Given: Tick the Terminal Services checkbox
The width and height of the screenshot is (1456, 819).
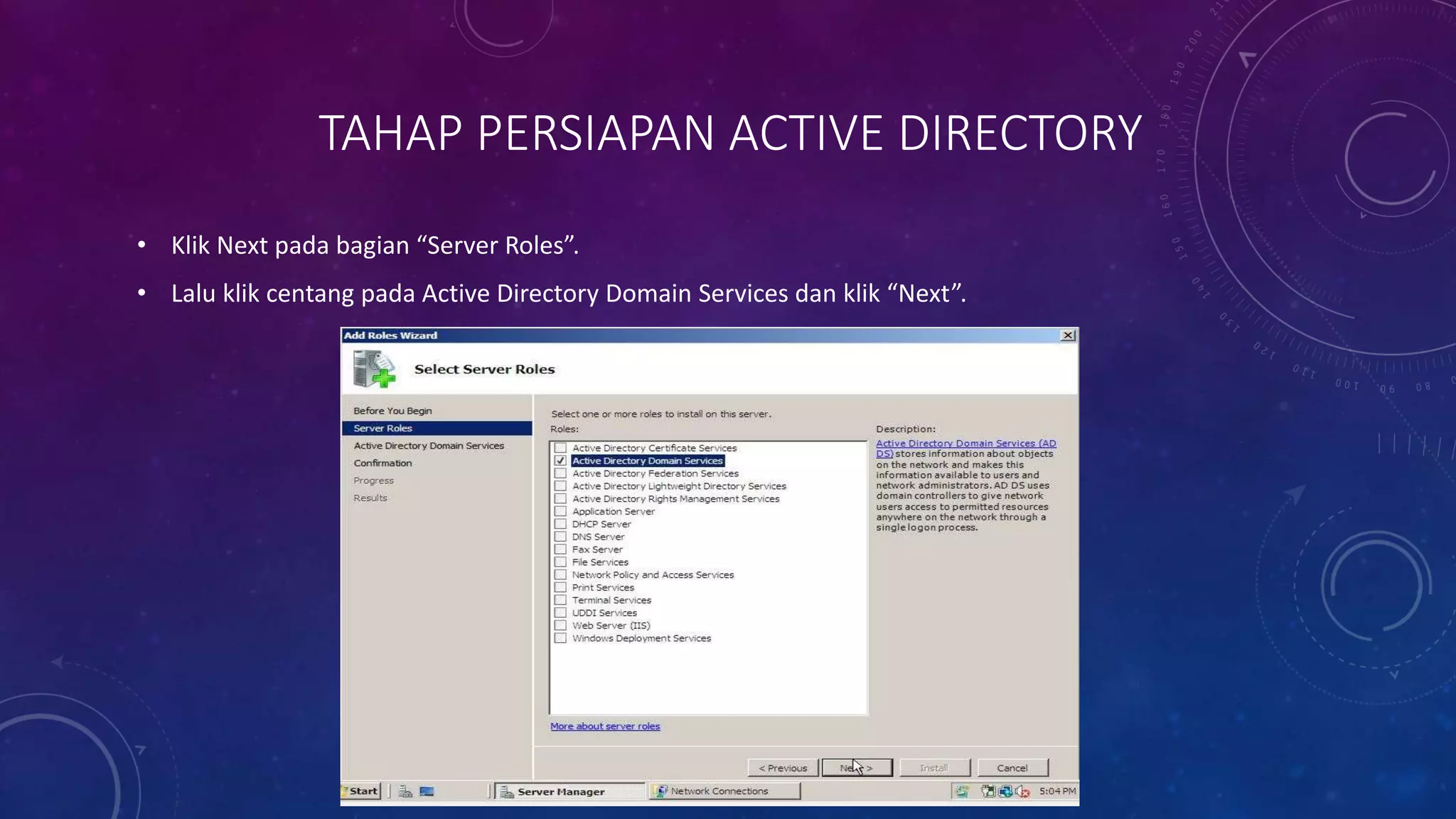Looking at the screenshot, I should pyautogui.click(x=560, y=600).
